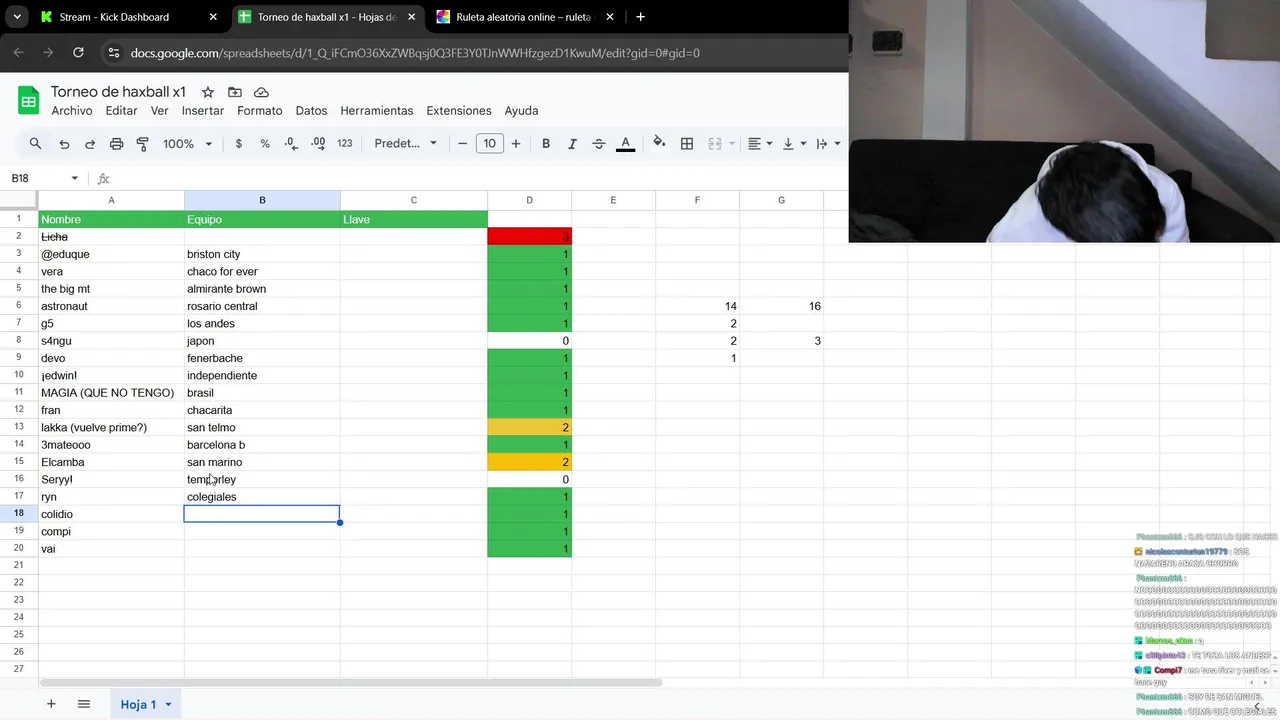1280x720 pixels.
Task: Click the undo arrow in toolbar
Action: pos(64,144)
